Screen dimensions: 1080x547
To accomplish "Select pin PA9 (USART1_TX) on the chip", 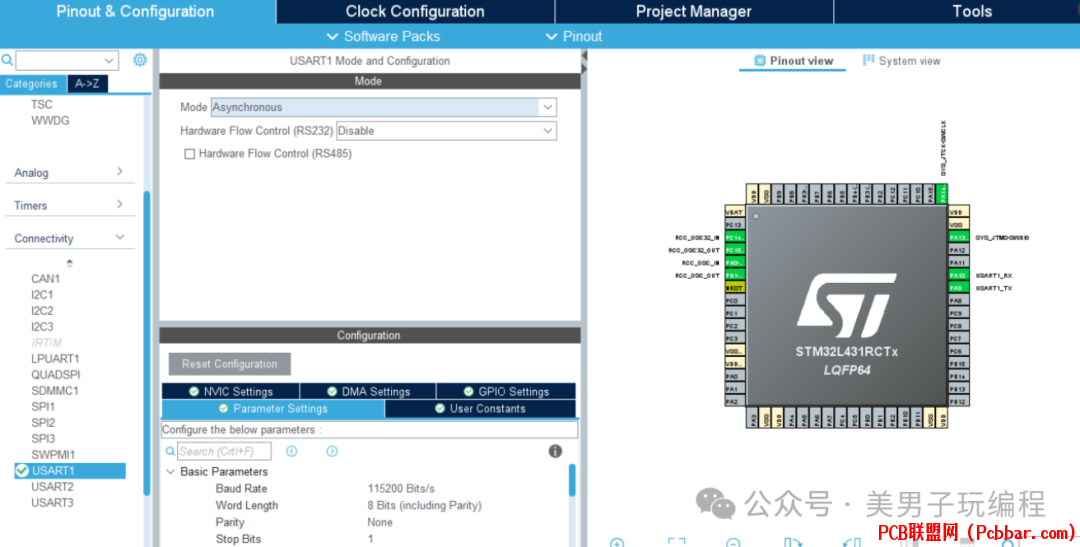I will tap(958, 288).
